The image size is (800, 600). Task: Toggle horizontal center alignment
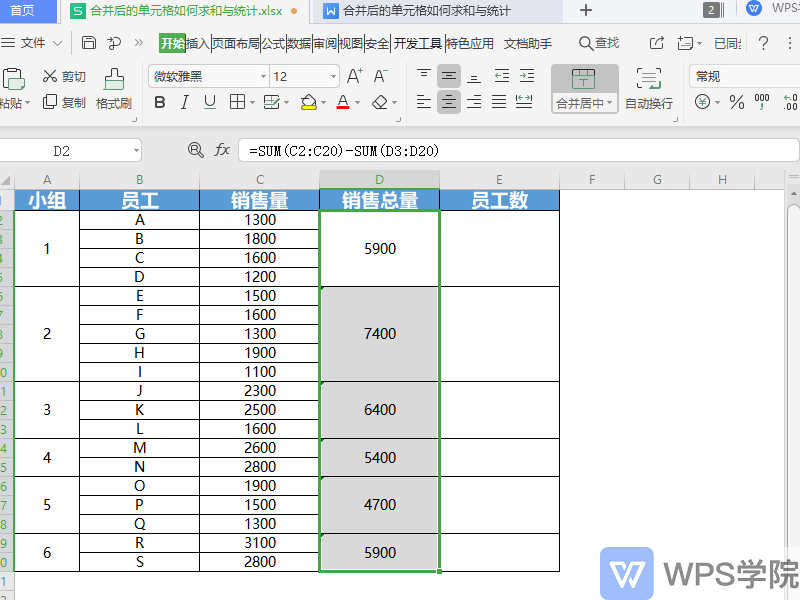point(449,102)
